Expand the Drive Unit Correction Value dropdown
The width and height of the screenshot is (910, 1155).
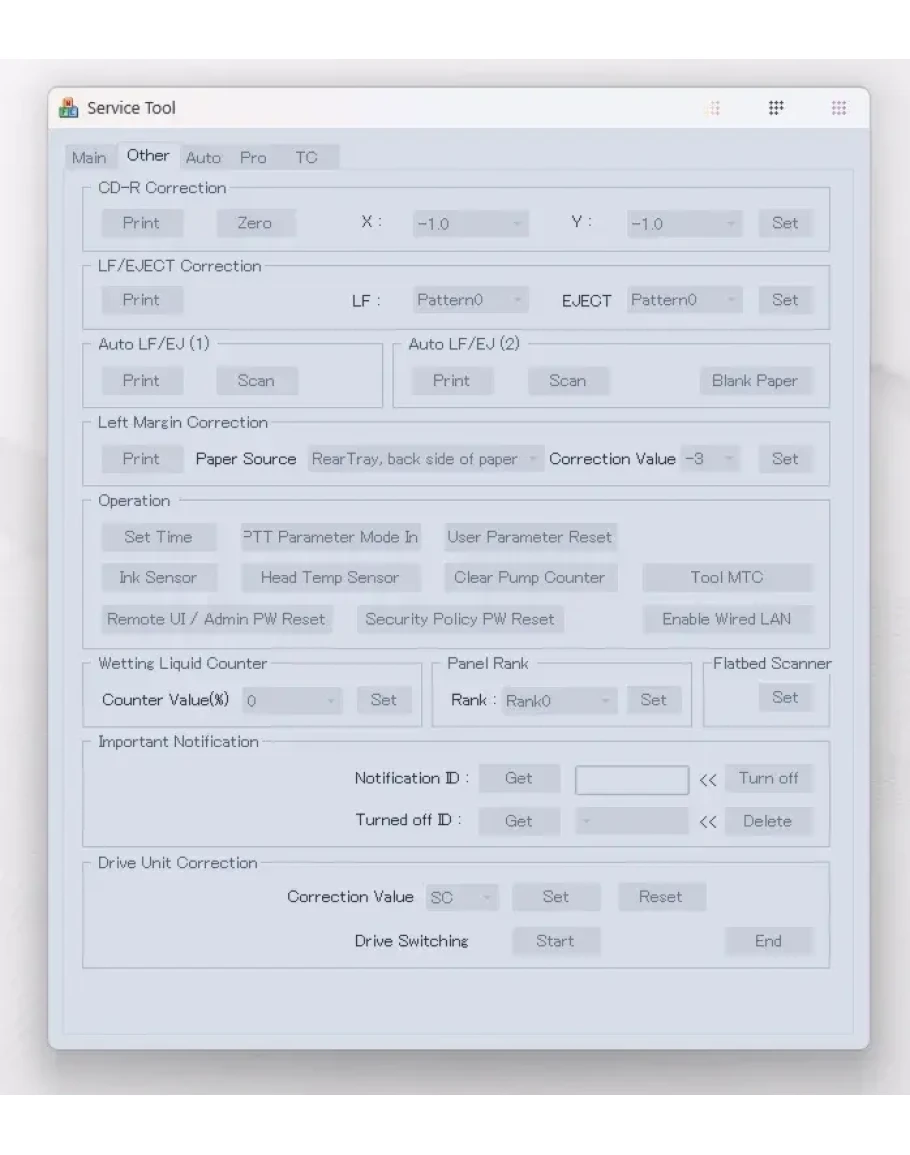tap(462, 898)
